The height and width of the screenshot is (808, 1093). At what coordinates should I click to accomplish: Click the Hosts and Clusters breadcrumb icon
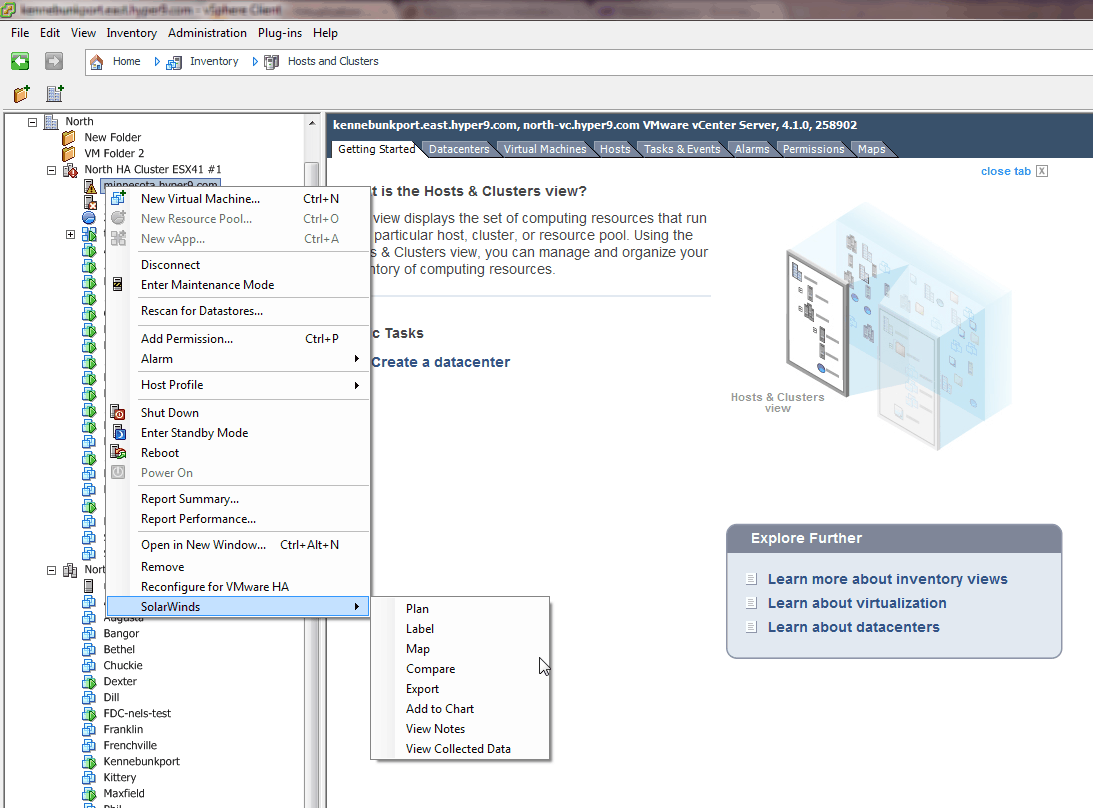(272, 62)
